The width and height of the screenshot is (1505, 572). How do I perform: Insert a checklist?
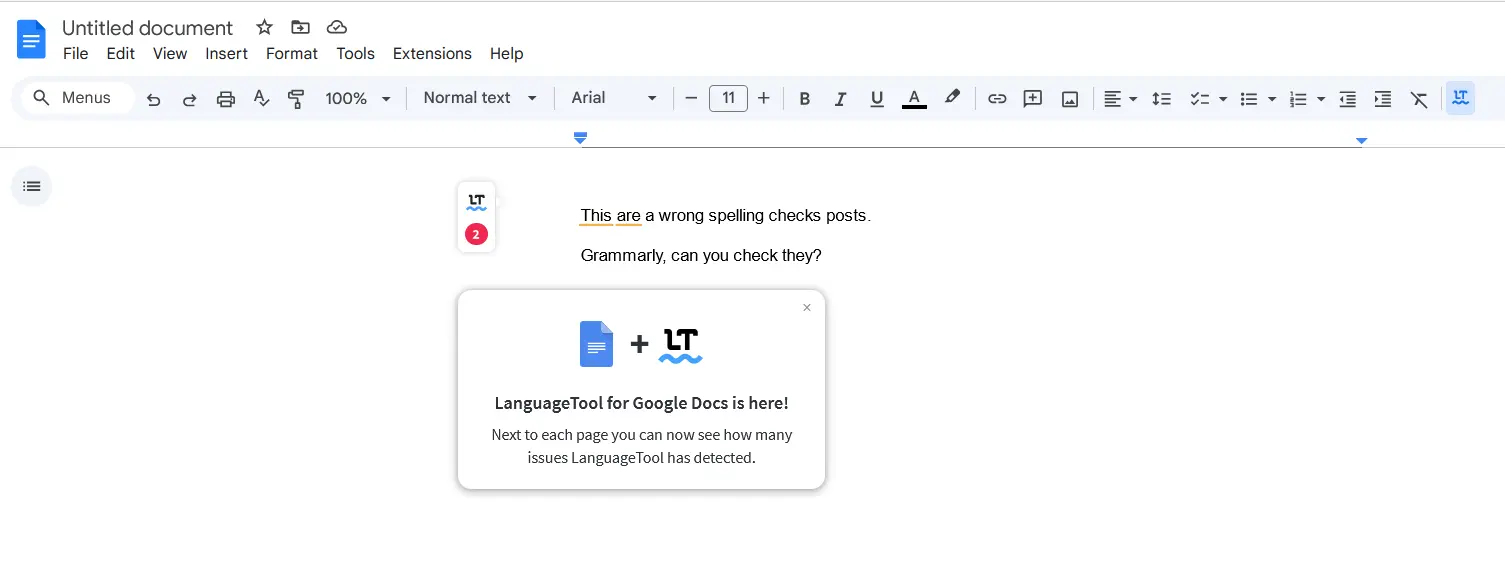1199,98
